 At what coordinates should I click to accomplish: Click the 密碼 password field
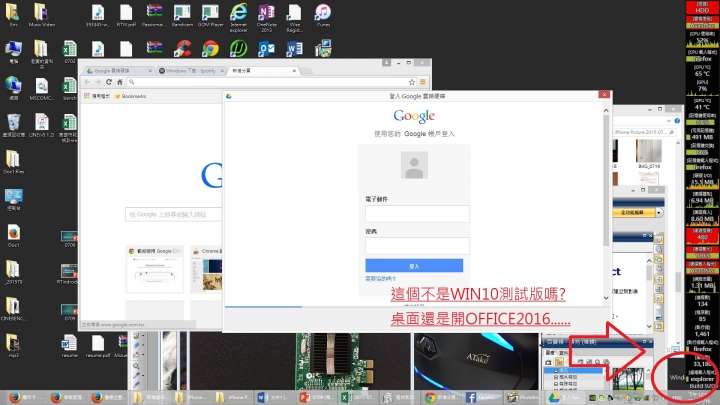(417, 246)
